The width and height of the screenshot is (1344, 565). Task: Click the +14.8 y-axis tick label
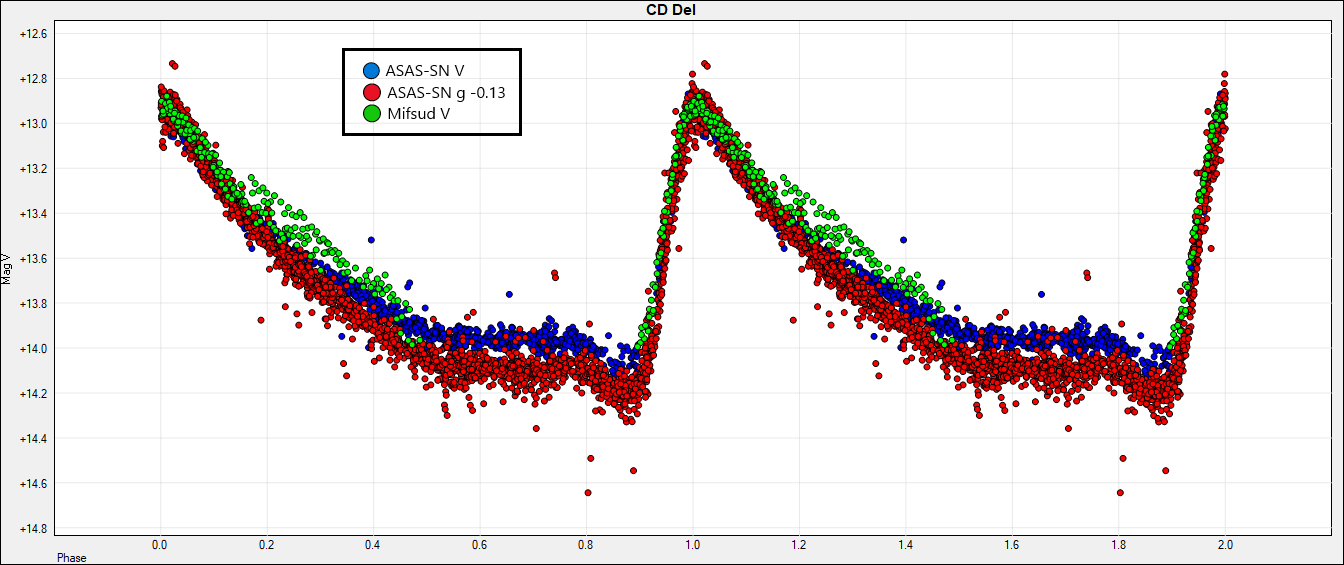pyautogui.click(x=33, y=529)
